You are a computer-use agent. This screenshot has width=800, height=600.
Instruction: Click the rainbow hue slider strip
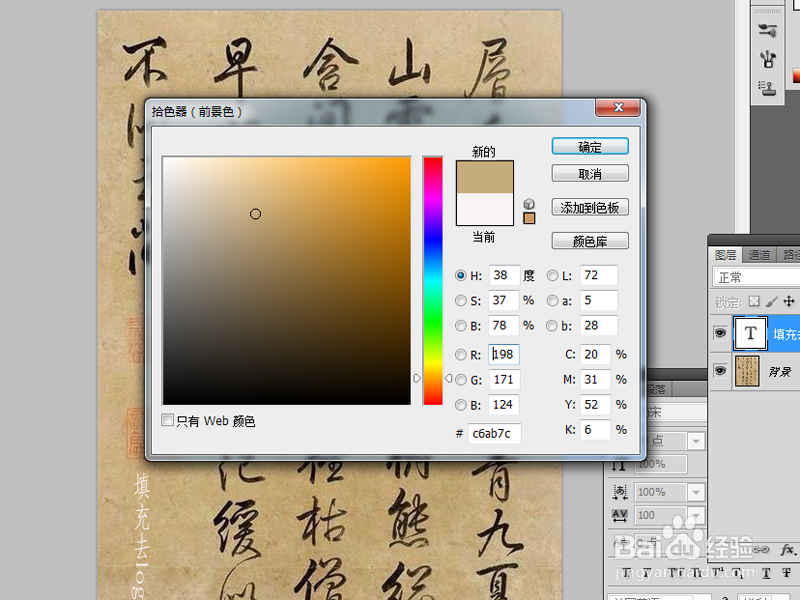tap(433, 281)
